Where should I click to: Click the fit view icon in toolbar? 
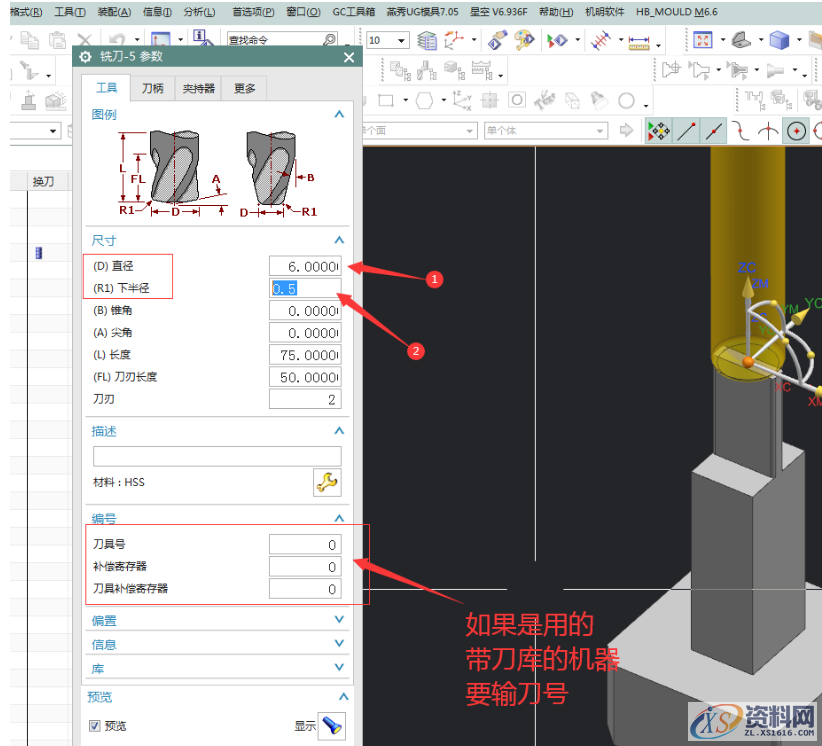pos(702,40)
